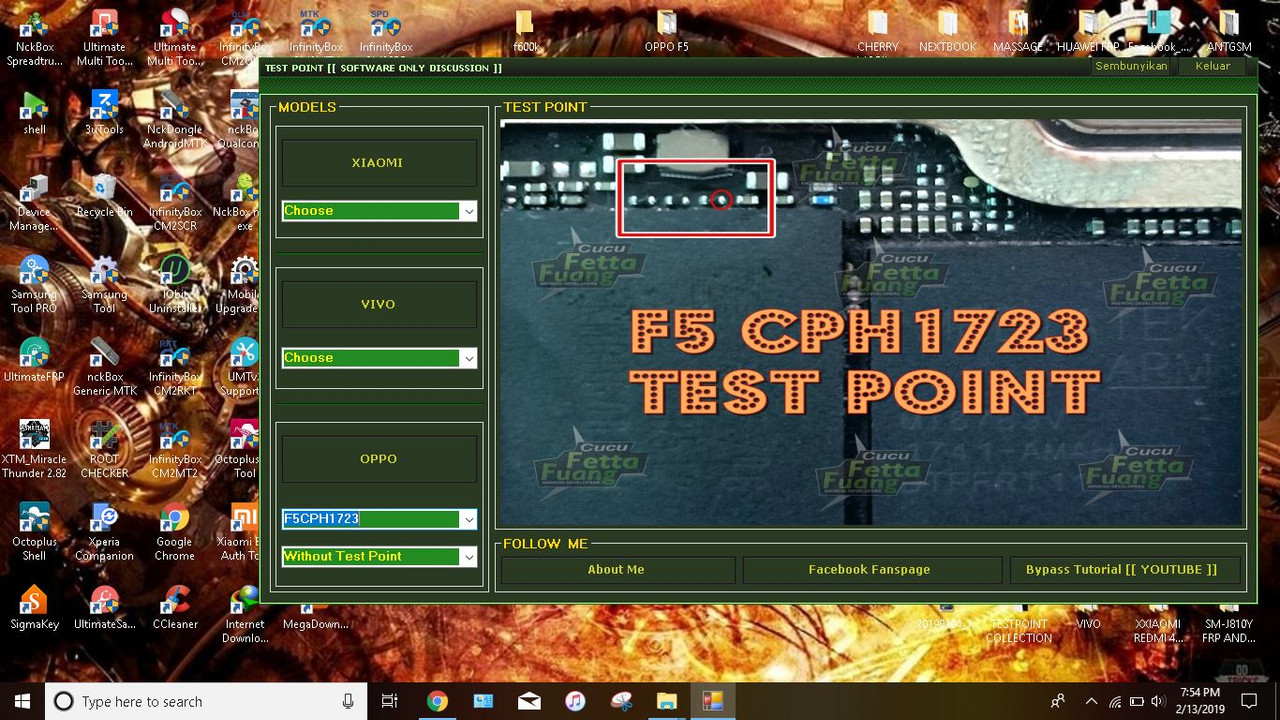The height and width of the screenshot is (720, 1280).
Task: Select the OPPO category header
Action: point(378,458)
